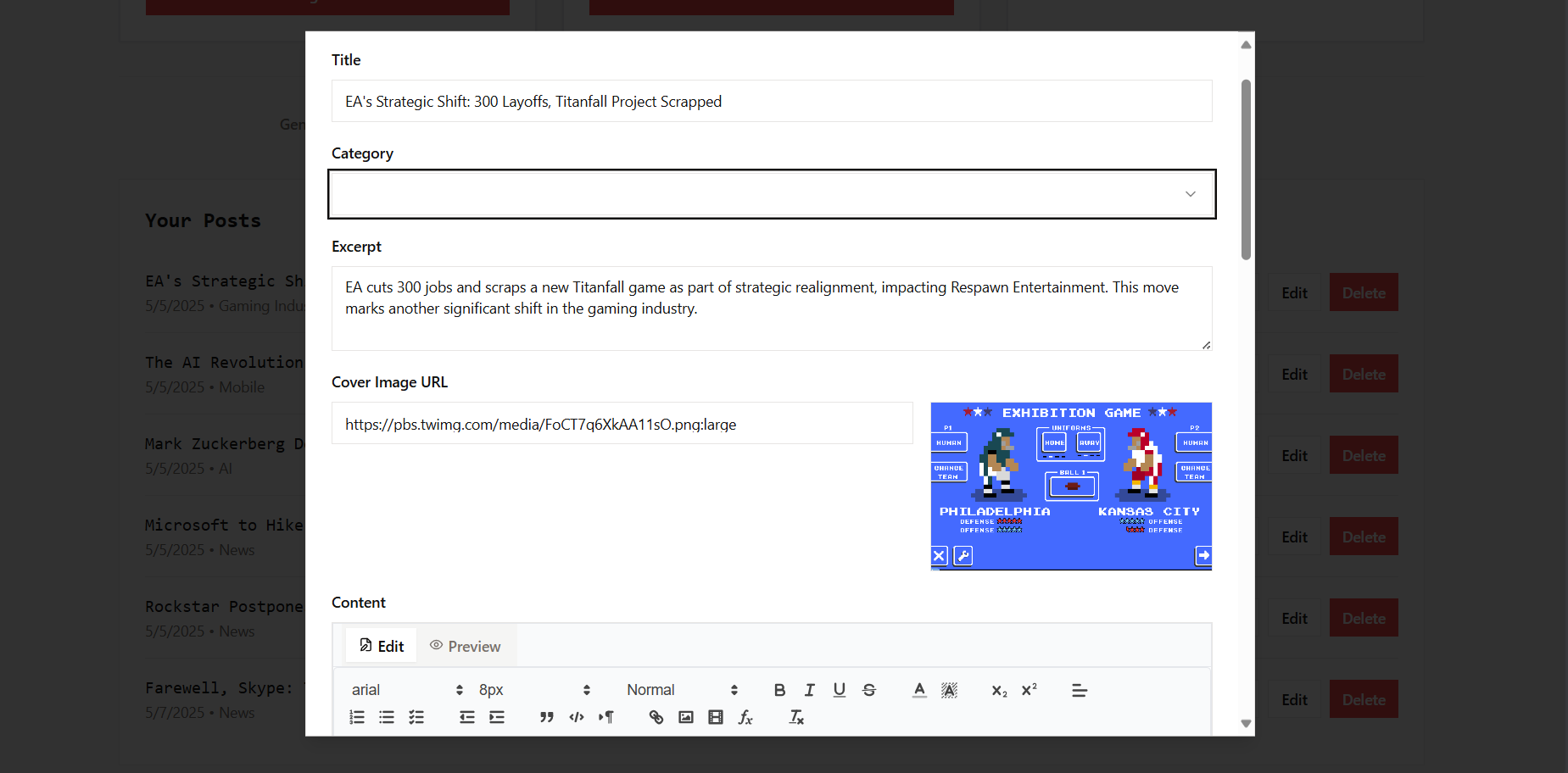Click the dialog vertical scrollbar
The height and width of the screenshot is (773, 1568).
point(1246,170)
